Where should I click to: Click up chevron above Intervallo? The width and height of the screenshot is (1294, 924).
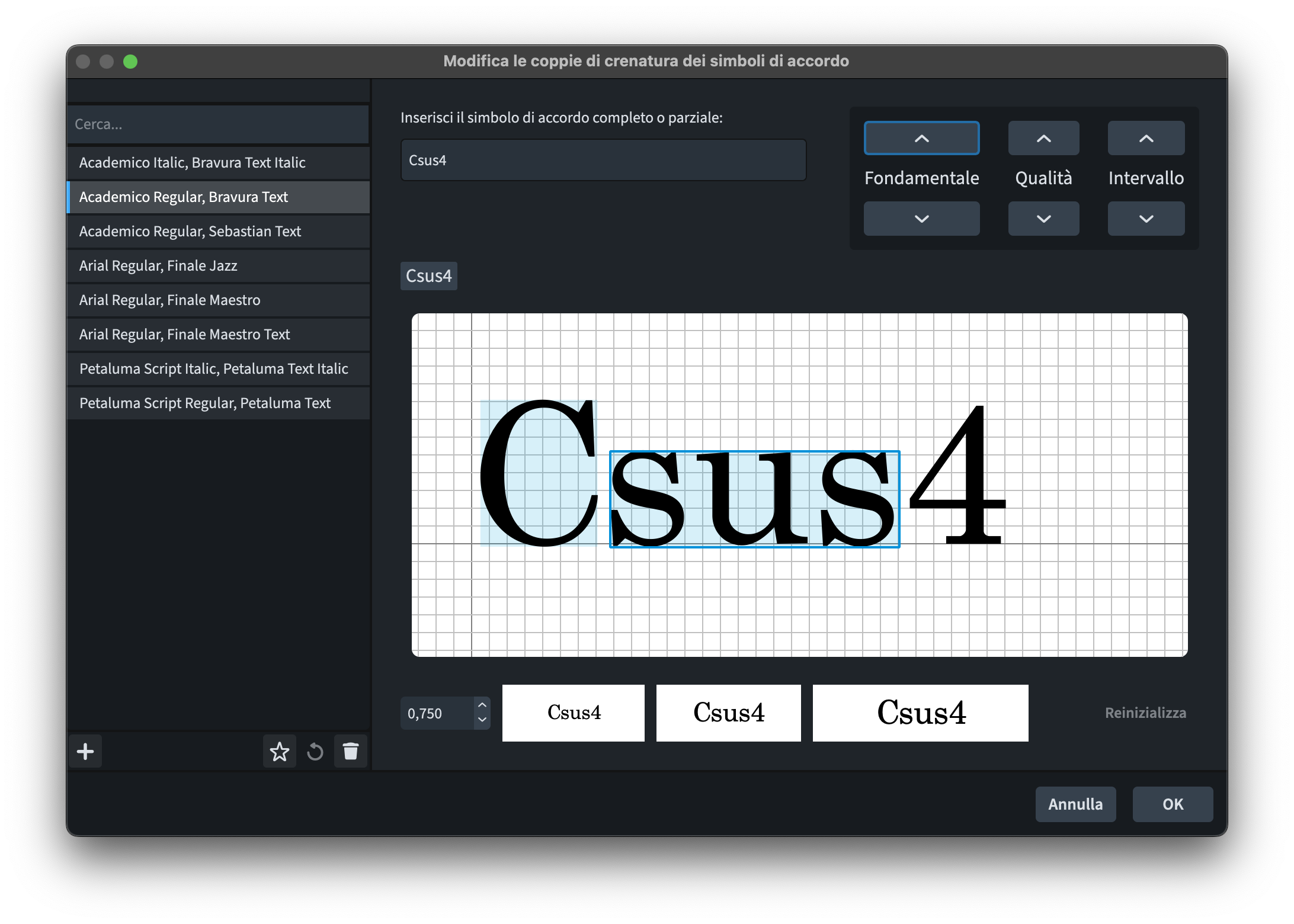(1146, 138)
